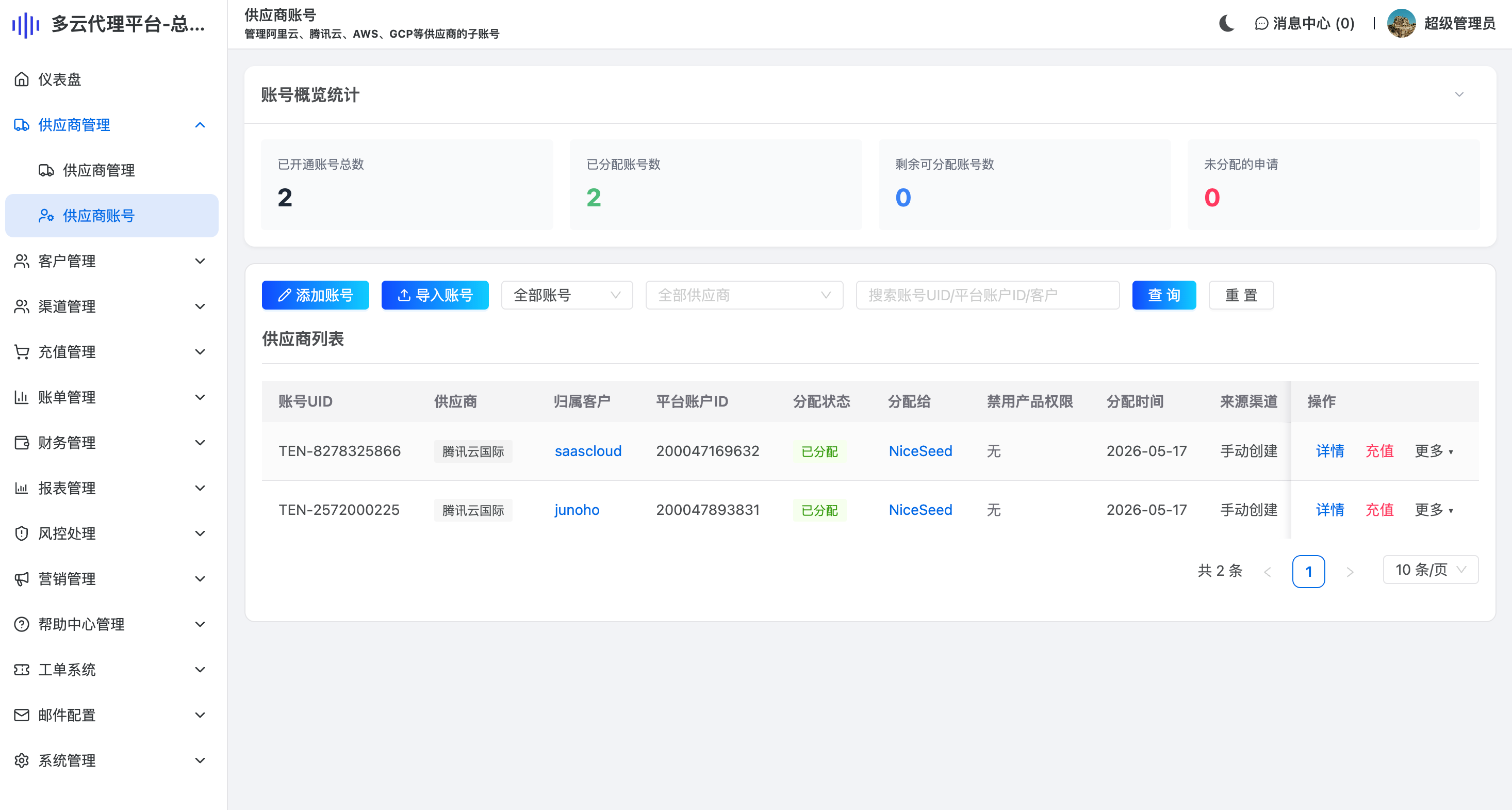The width and height of the screenshot is (1512, 810).
Task: Click 充值 for TEN-8278325866
Action: coord(1379,451)
